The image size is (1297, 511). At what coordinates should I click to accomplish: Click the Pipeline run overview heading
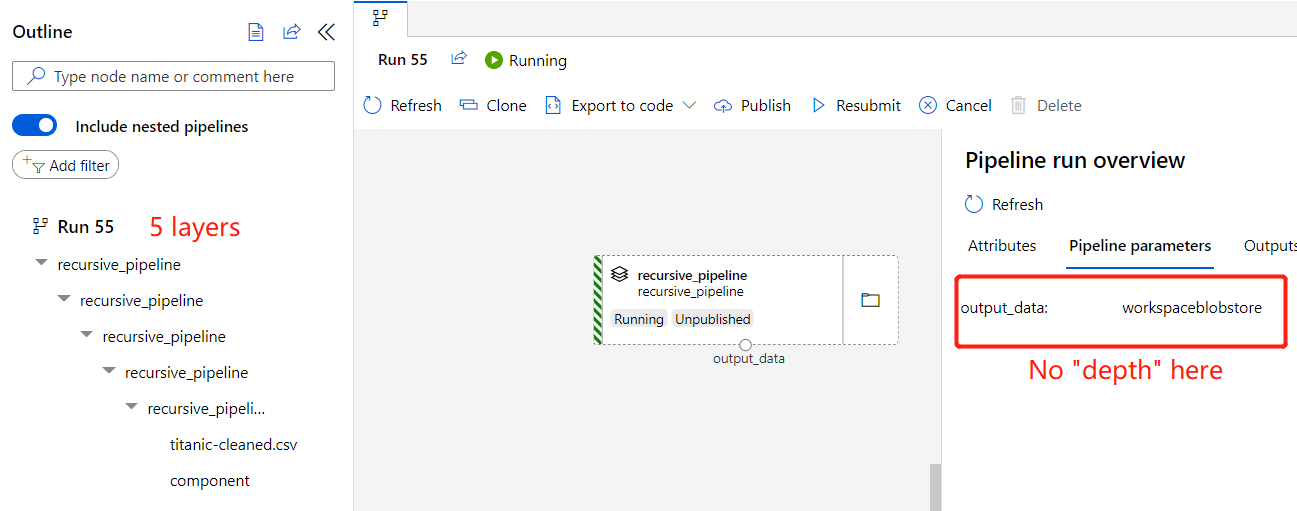click(1075, 160)
